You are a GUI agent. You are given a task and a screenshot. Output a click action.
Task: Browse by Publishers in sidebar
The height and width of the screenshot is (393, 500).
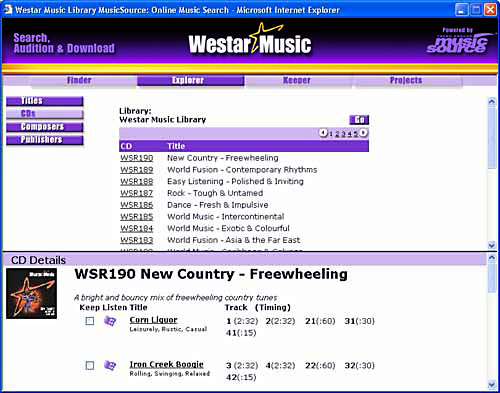(x=45, y=140)
